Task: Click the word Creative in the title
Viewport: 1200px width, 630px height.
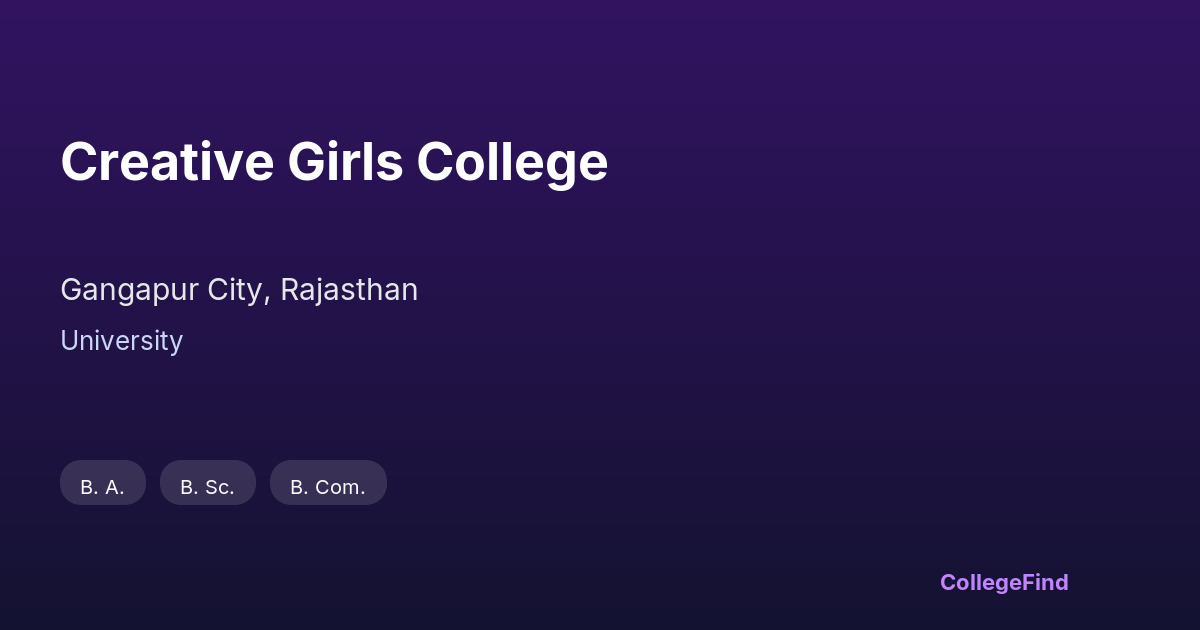Action: (x=167, y=162)
